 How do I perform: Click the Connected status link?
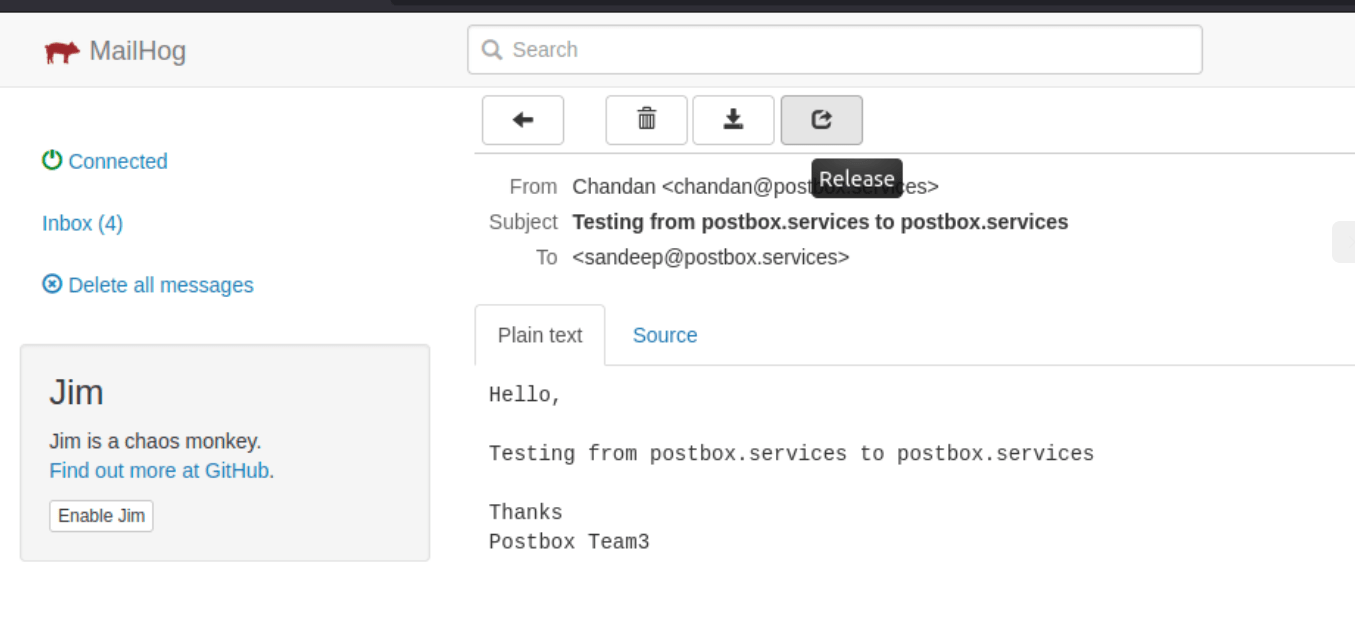click(x=117, y=161)
